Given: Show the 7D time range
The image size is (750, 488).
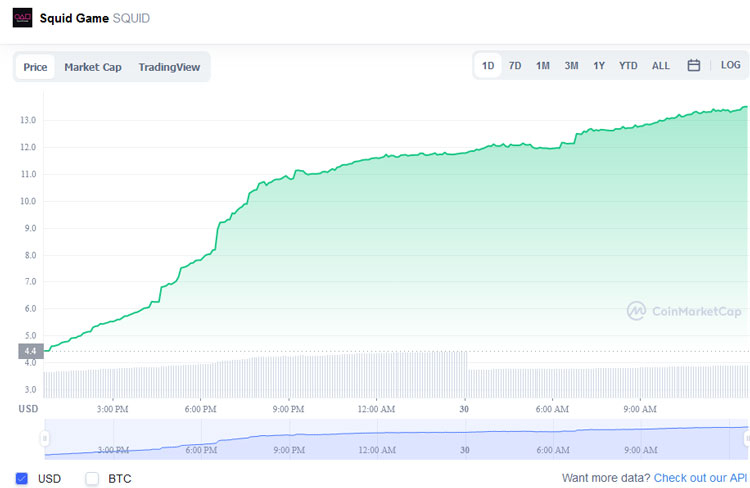Looking at the screenshot, I should click(515, 66).
